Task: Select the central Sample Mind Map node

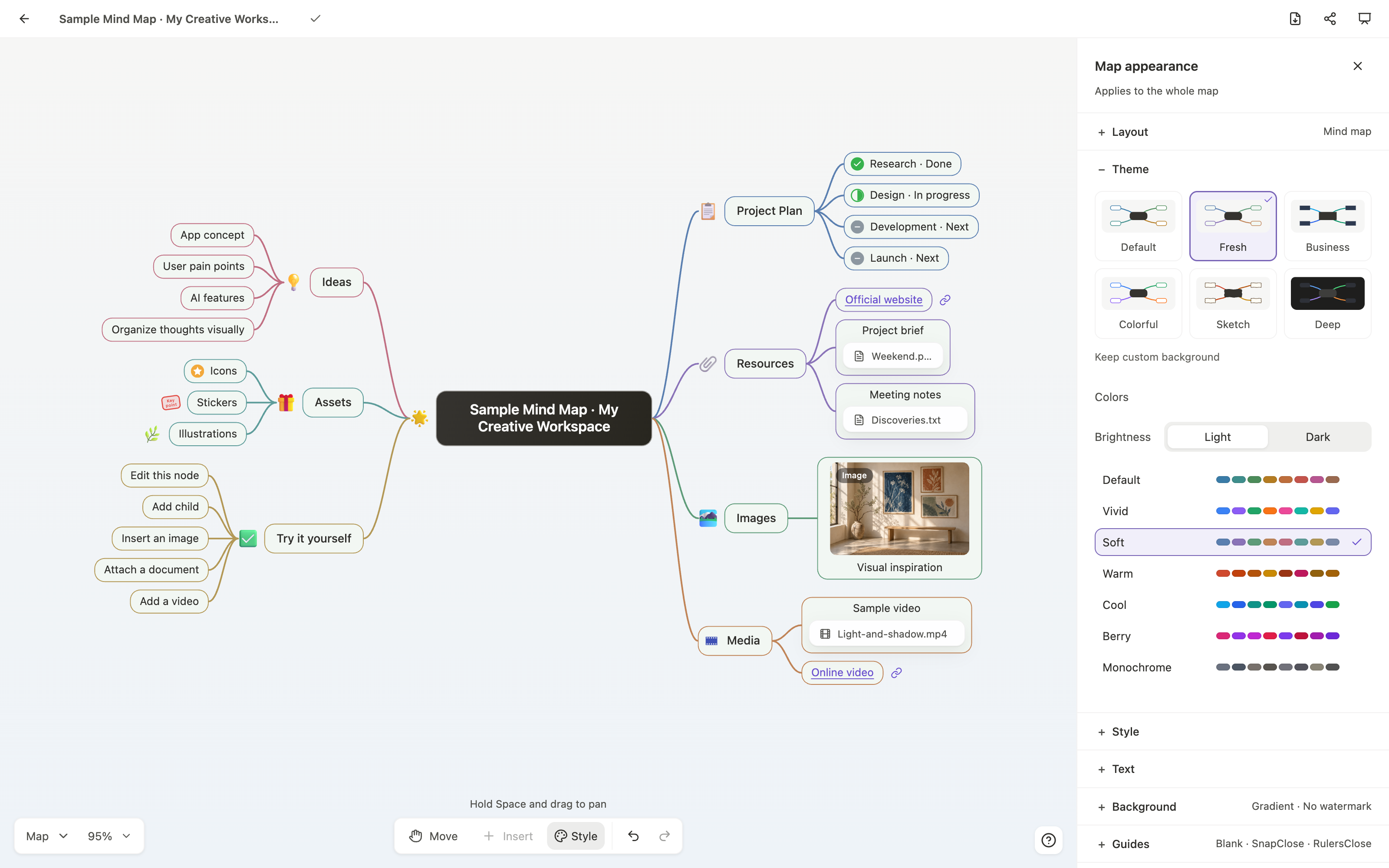Action: [x=543, y=418]
